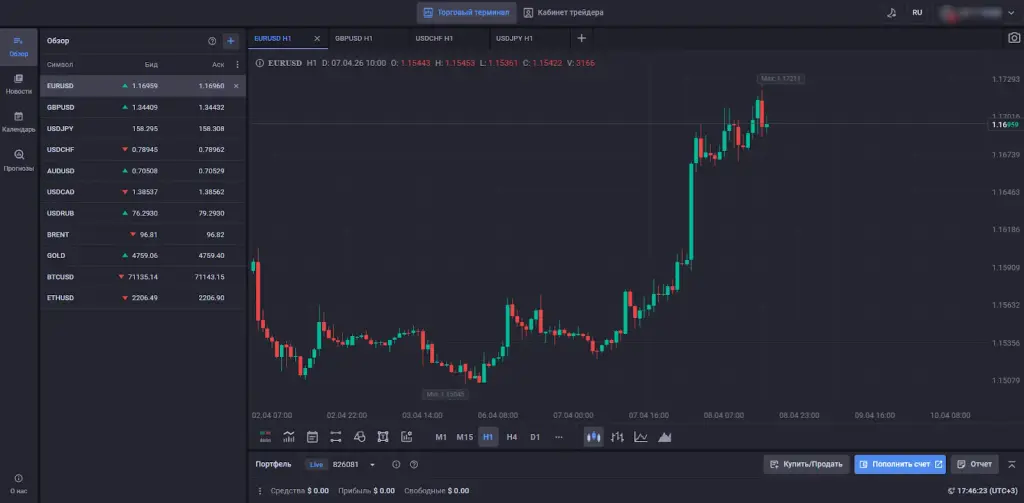Open Кабинет трейдера tab
Image resolution: width=1024 pixels, height=503 pixels.
coord(564,12)
